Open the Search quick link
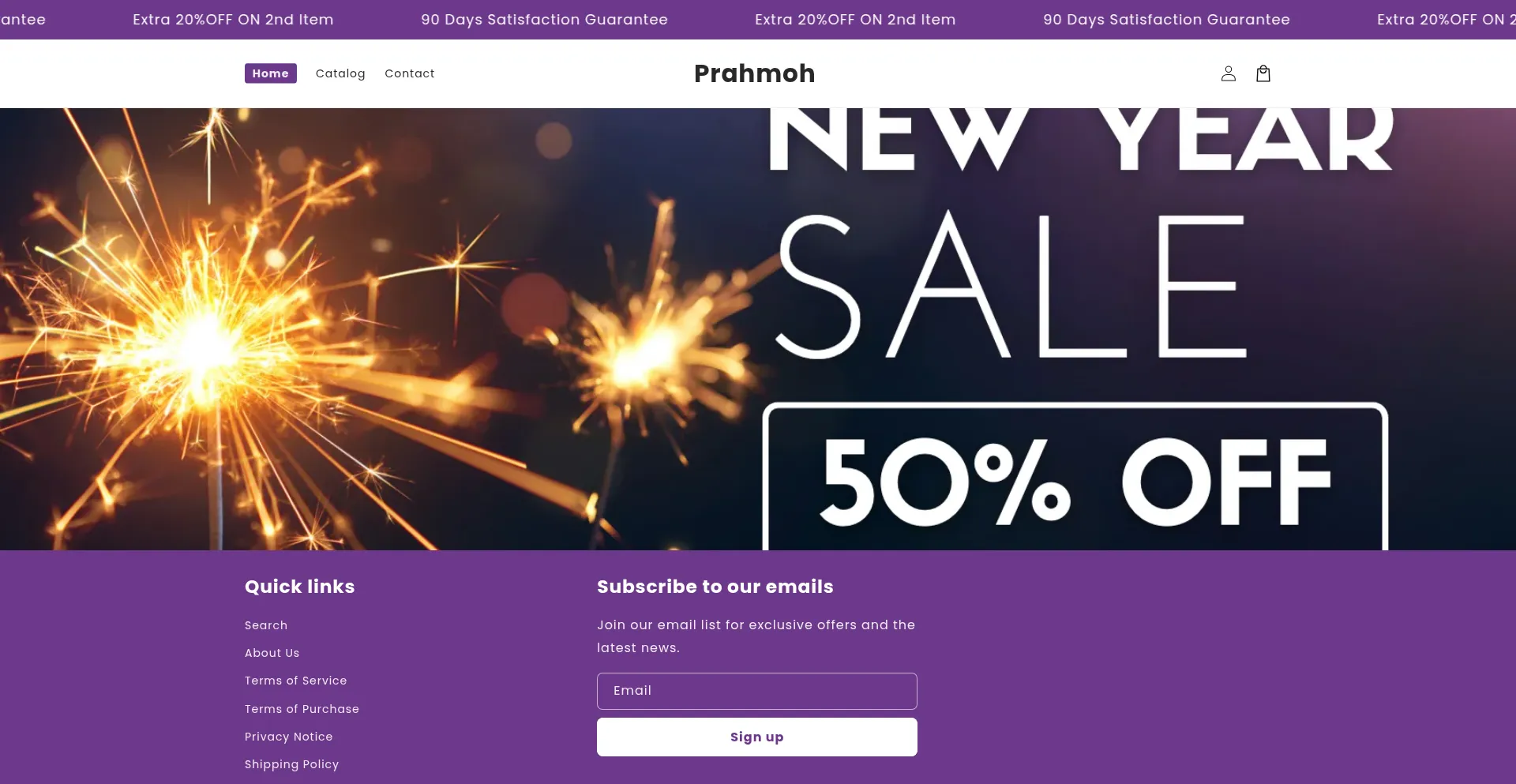Screen dimensions: 1516x784 tap(266, 625)
